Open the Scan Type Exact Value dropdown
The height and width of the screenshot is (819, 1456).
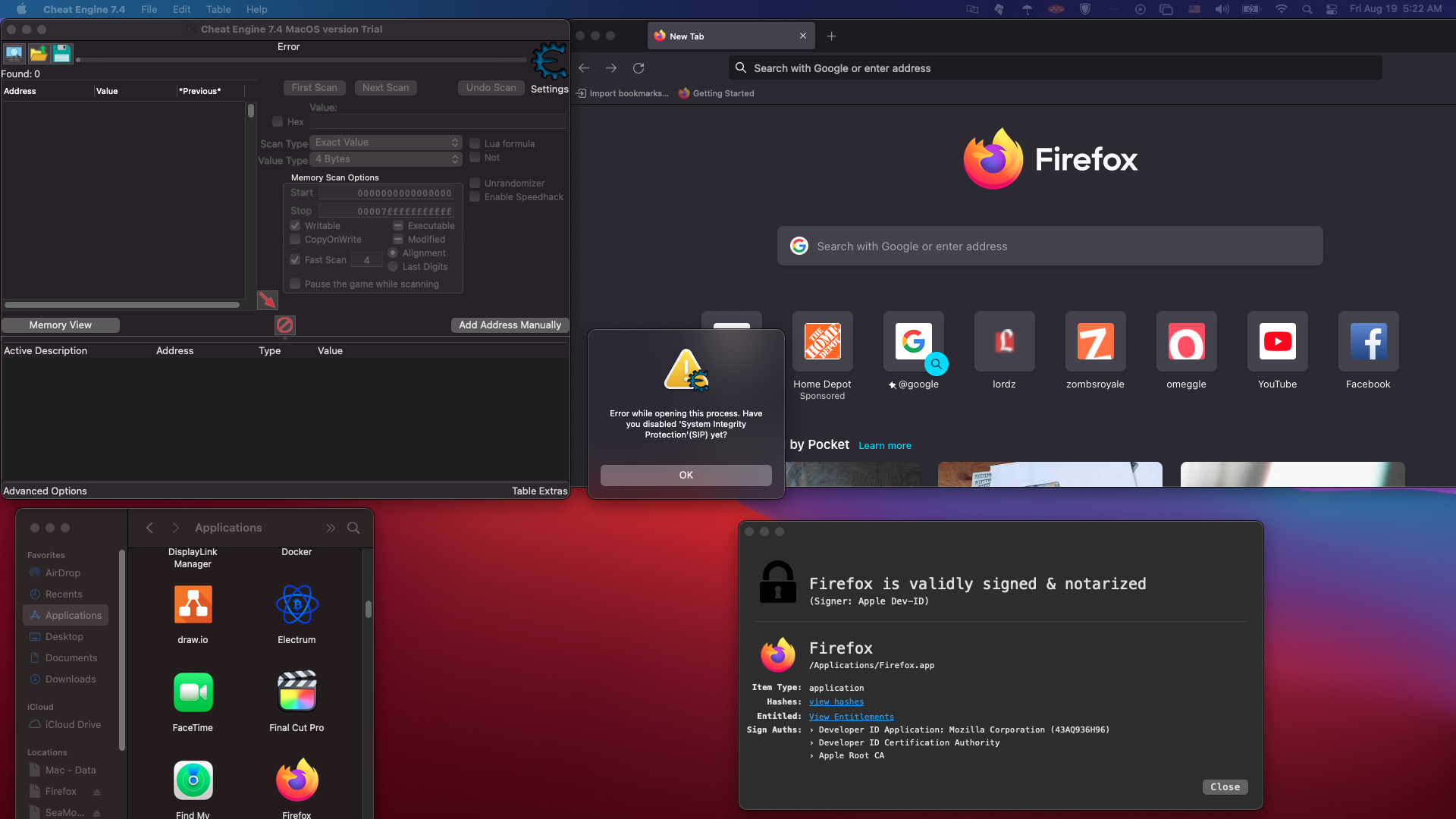[386, 143]
